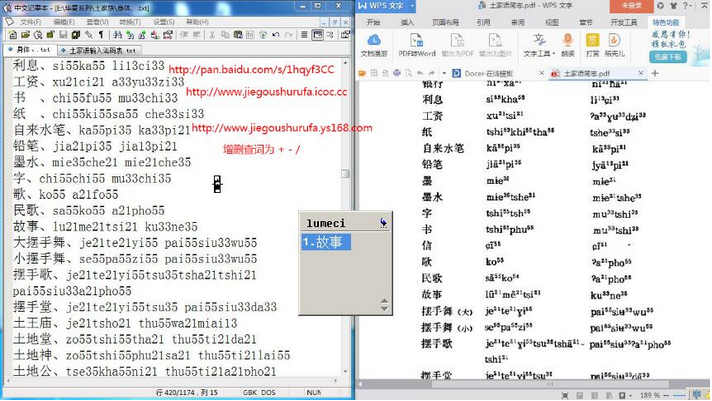Open the 文件(F) menu in the notepad
This screenshot has height=401, width=712.
tap(30, 22)
